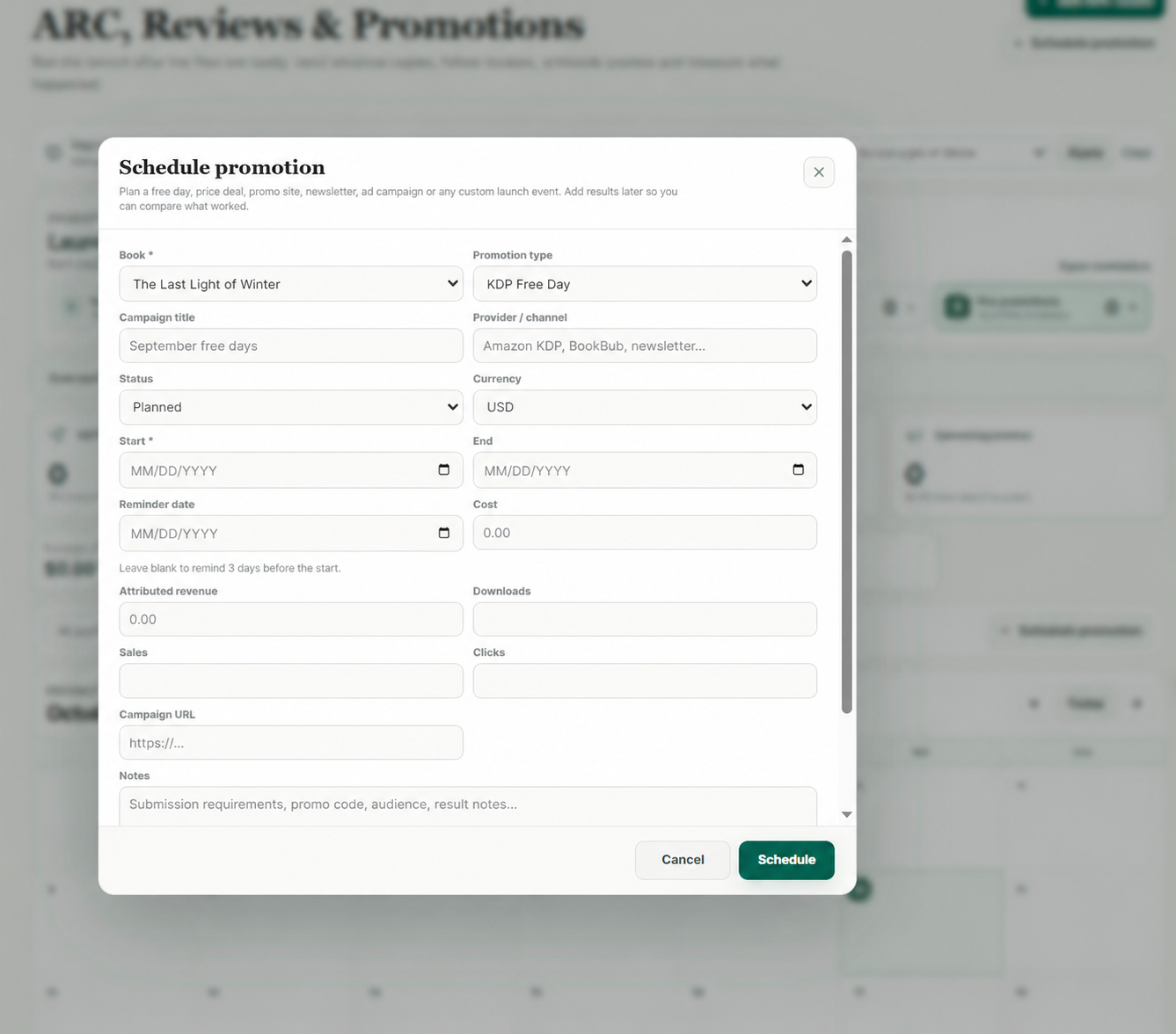Click the Downloads input field
This screenshot has width=1176, height=1034.
tap(645, 619)
